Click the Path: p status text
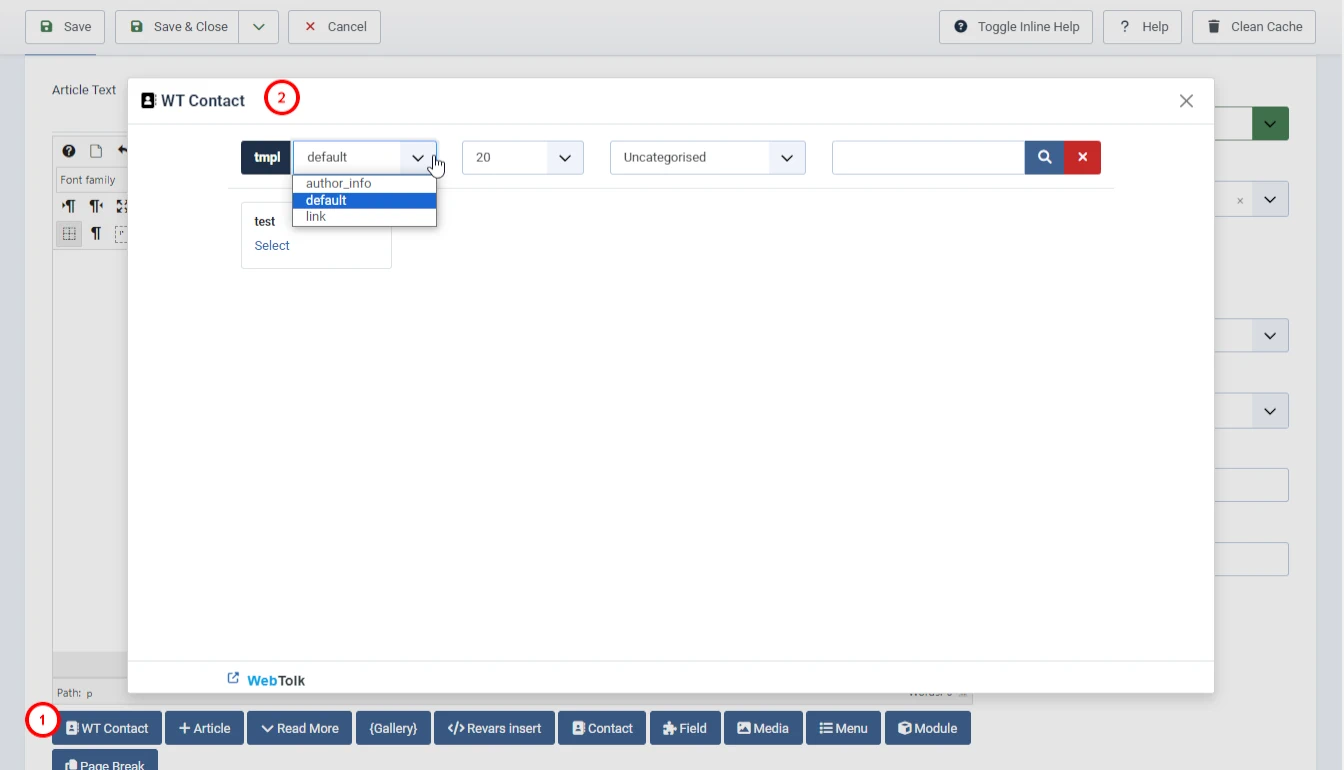The image size is (1344, 770). pos(75,693)
